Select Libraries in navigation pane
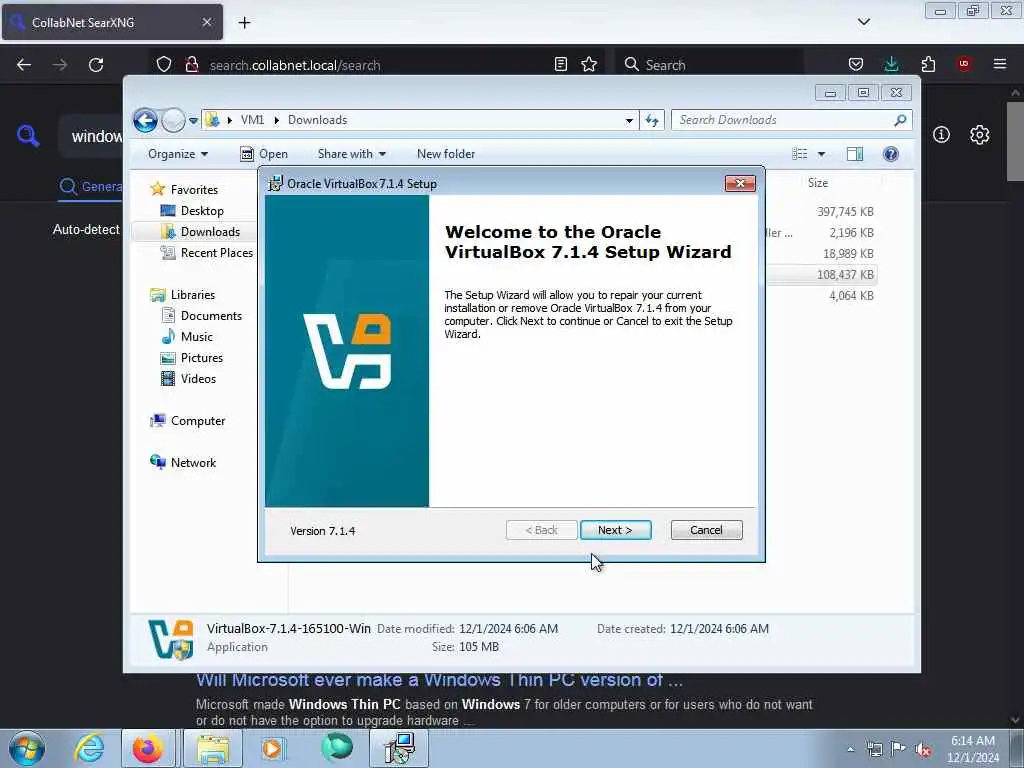1024x768 pixels. (x=193, y=295)
